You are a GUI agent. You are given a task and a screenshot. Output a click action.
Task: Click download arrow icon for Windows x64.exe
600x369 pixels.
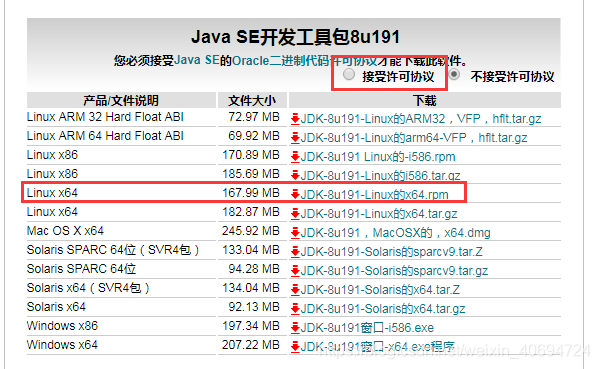click(295, 347)
